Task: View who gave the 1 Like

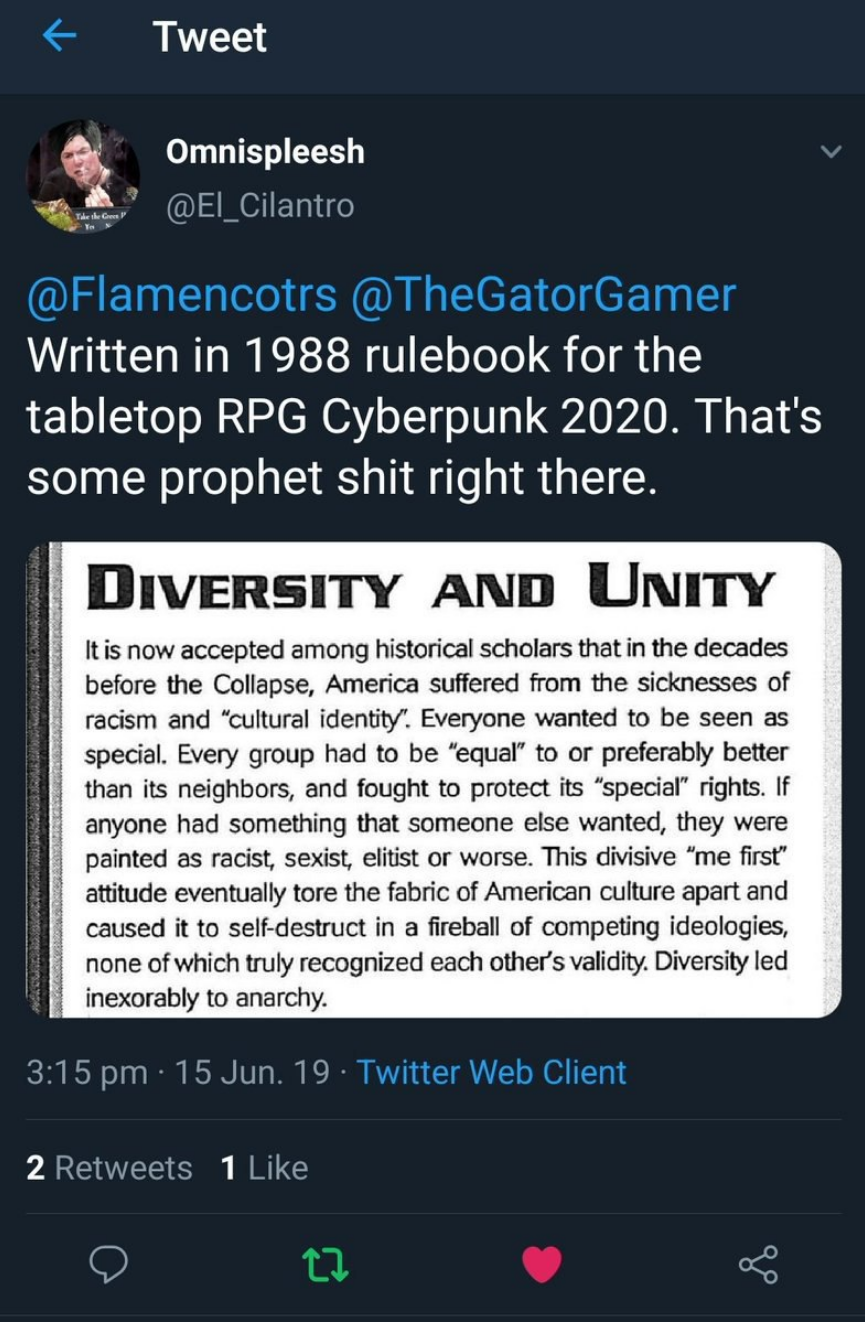Action: [x=264, y=1167]
